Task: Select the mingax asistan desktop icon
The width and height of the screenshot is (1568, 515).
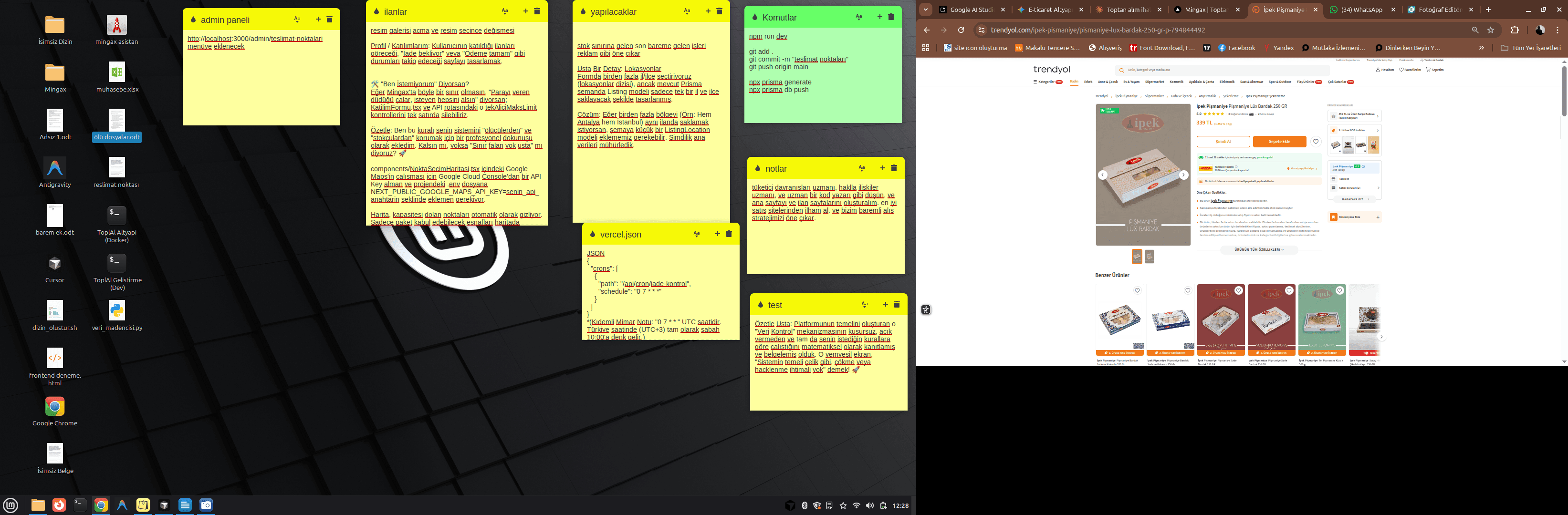Action: [116, 30]
